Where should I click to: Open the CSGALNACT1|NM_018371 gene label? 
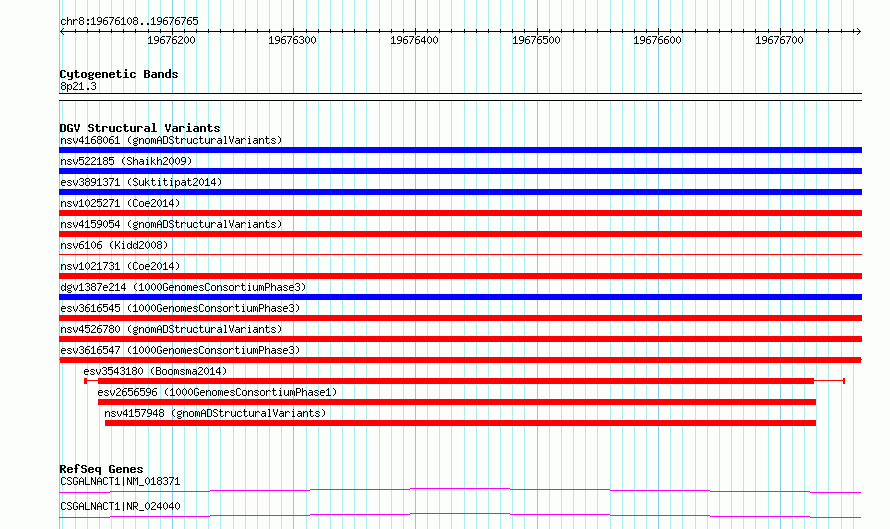click(x=120, y=481)
